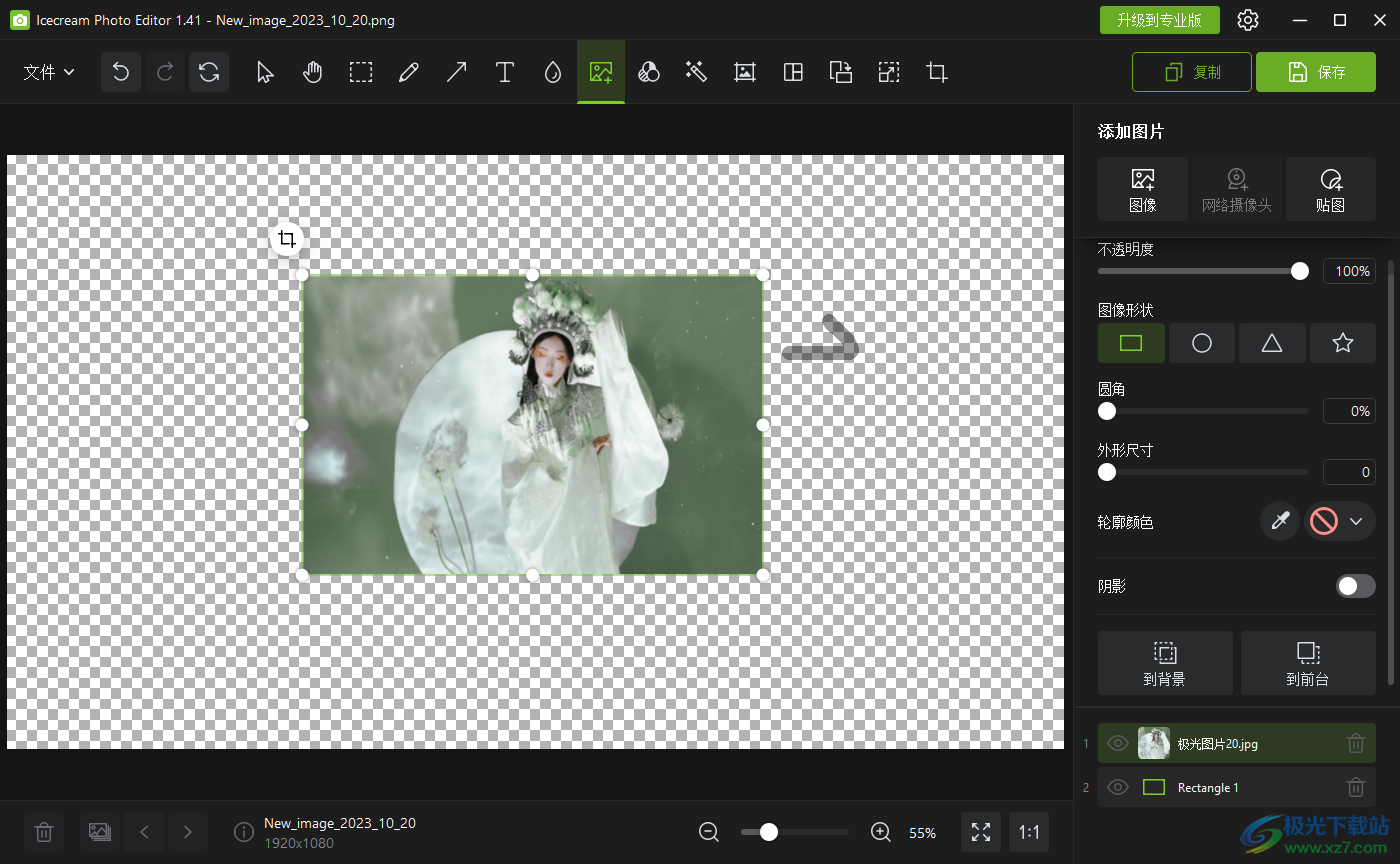Go to the next image
The width and height of the screenshot is (1400, 864).
tap(187, 832)
